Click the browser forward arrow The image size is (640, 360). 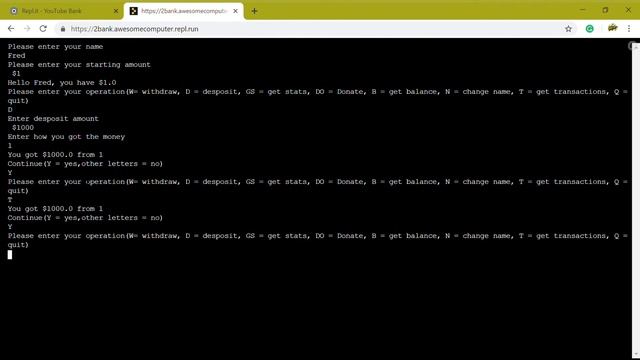[x=27, y=29]
